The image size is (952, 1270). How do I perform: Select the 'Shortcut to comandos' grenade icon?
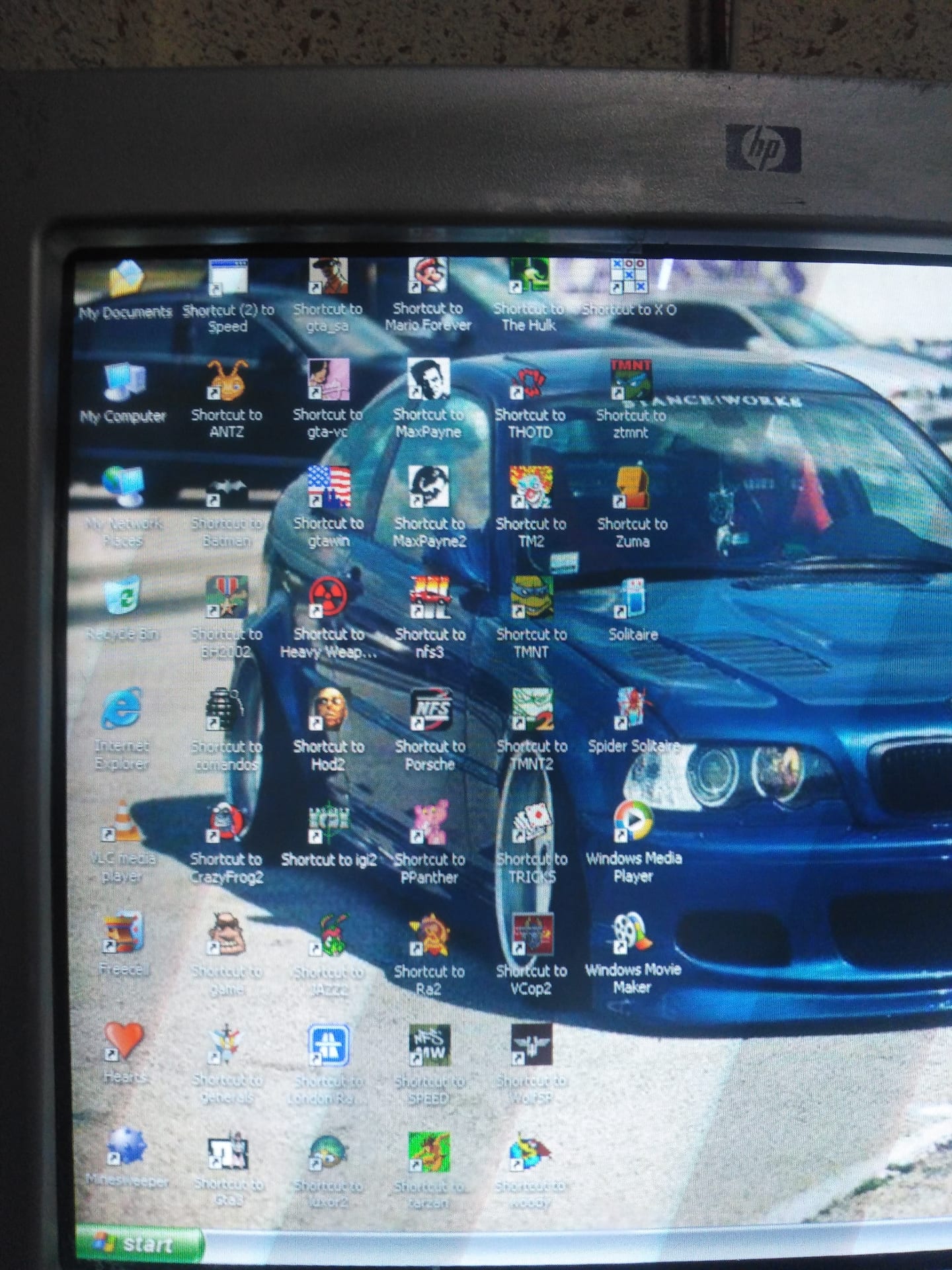[226, 710]
